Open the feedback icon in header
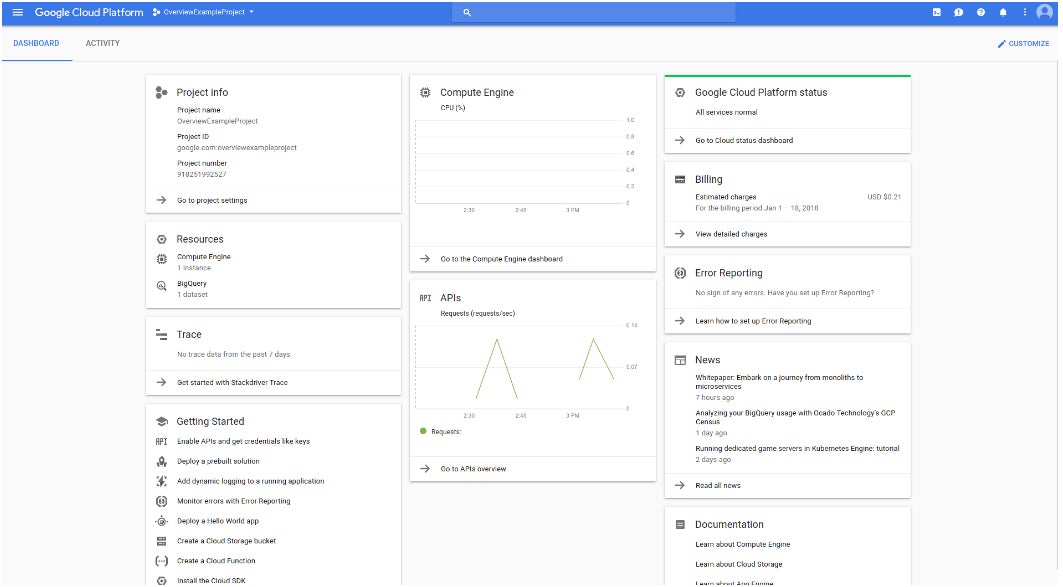This screenshot has height=587, width=1063. pyautogui.click(x=959, y=12)
